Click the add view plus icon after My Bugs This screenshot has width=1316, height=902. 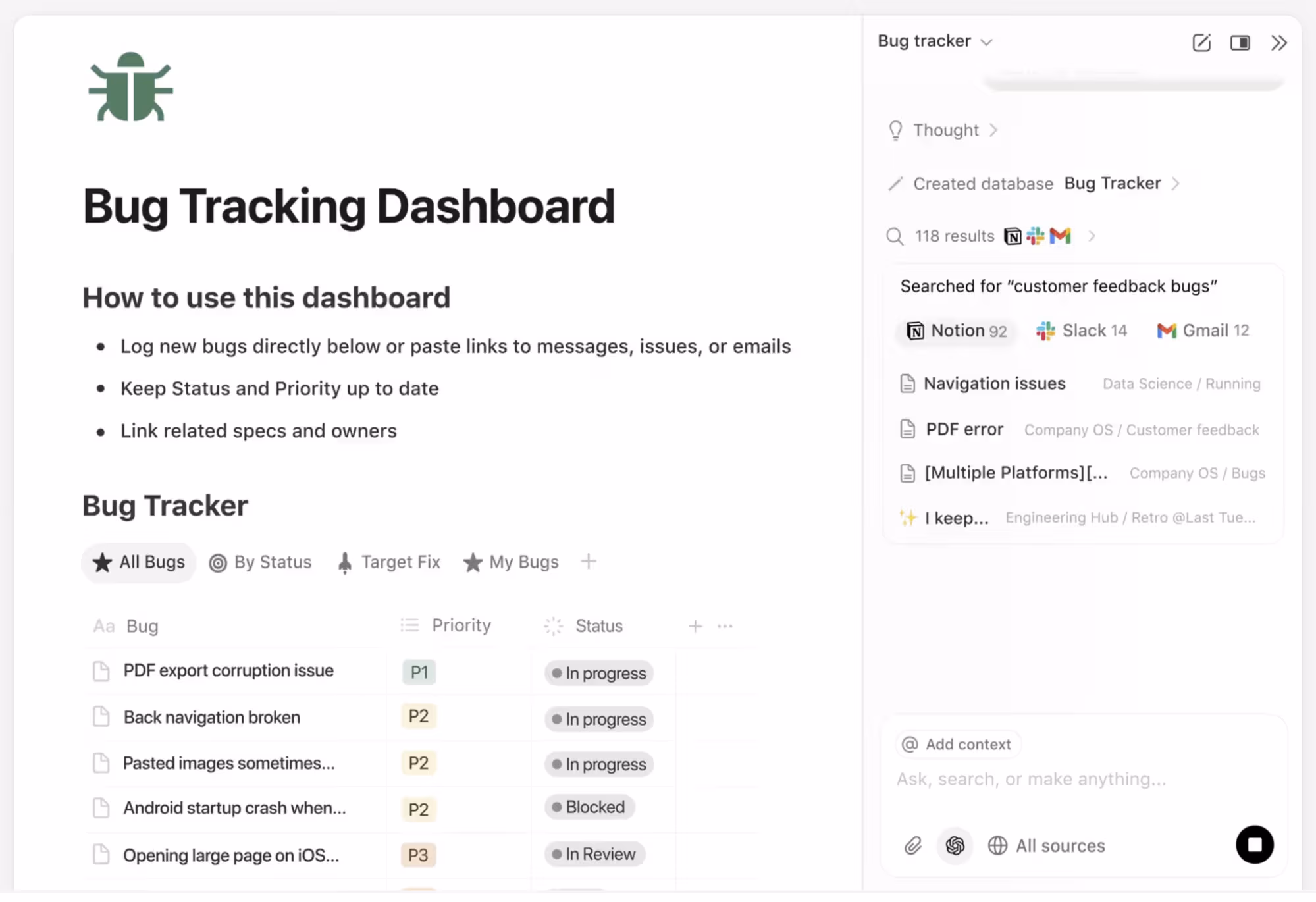(588, 562)
